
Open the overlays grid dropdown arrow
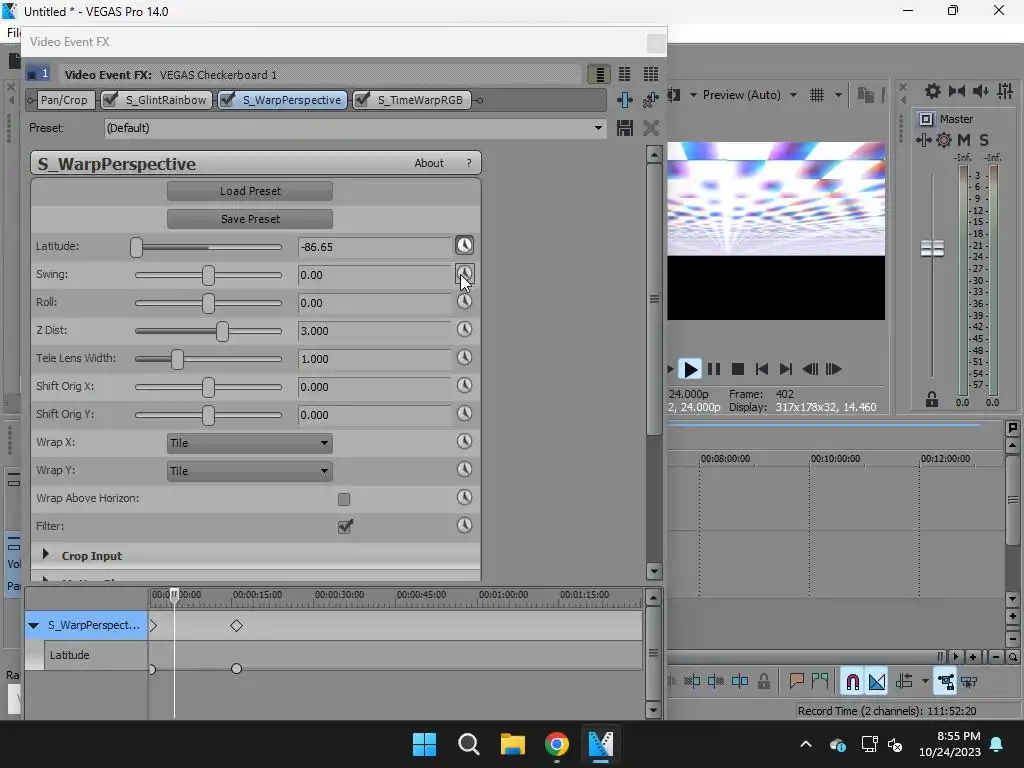[x=838, y=95]
